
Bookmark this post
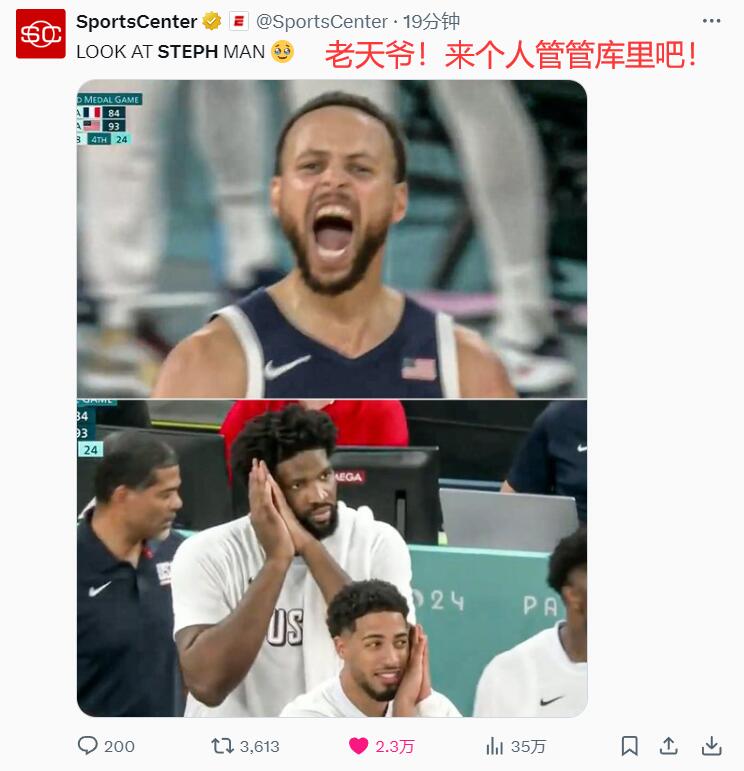coord(629,746)
